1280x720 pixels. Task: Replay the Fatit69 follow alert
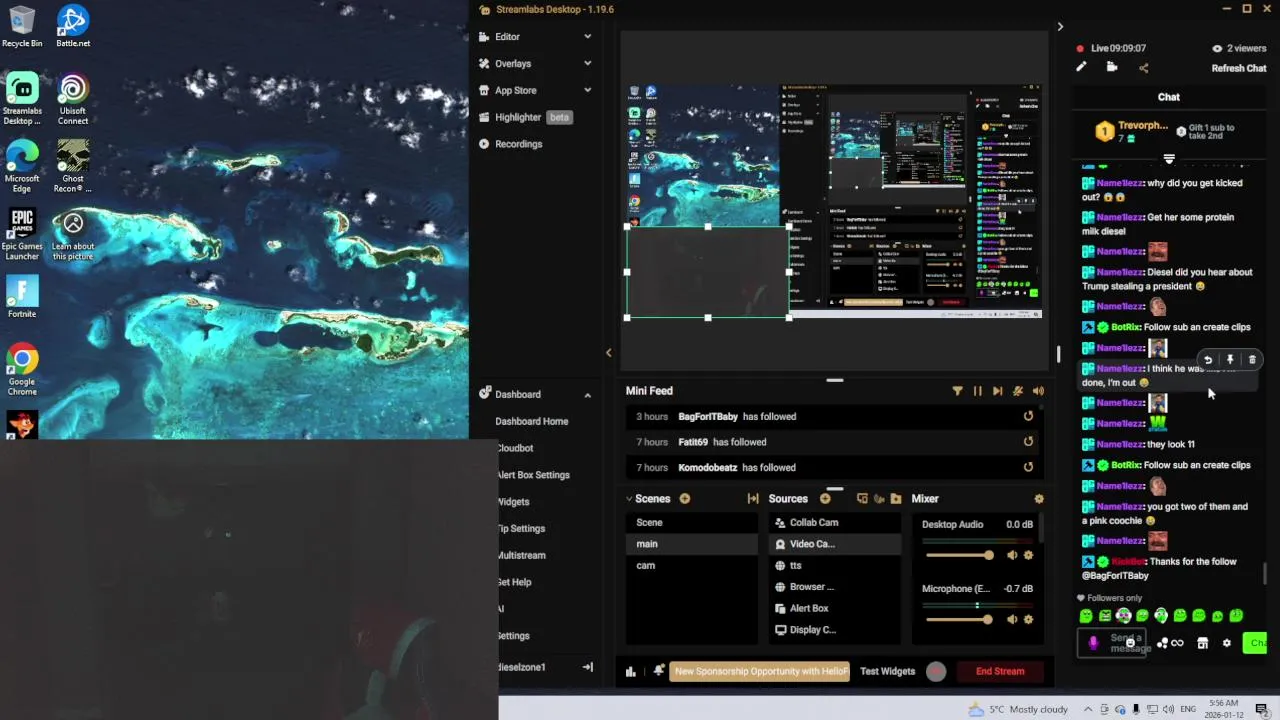pyautogui.click(x=1028, y=442)
